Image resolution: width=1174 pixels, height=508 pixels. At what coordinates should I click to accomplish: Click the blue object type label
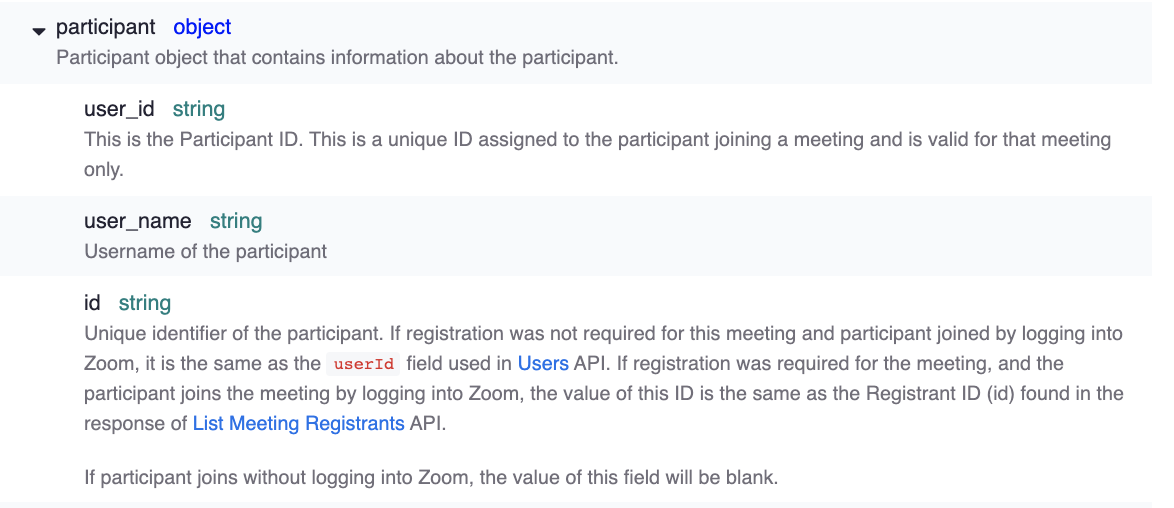[202, 28]
